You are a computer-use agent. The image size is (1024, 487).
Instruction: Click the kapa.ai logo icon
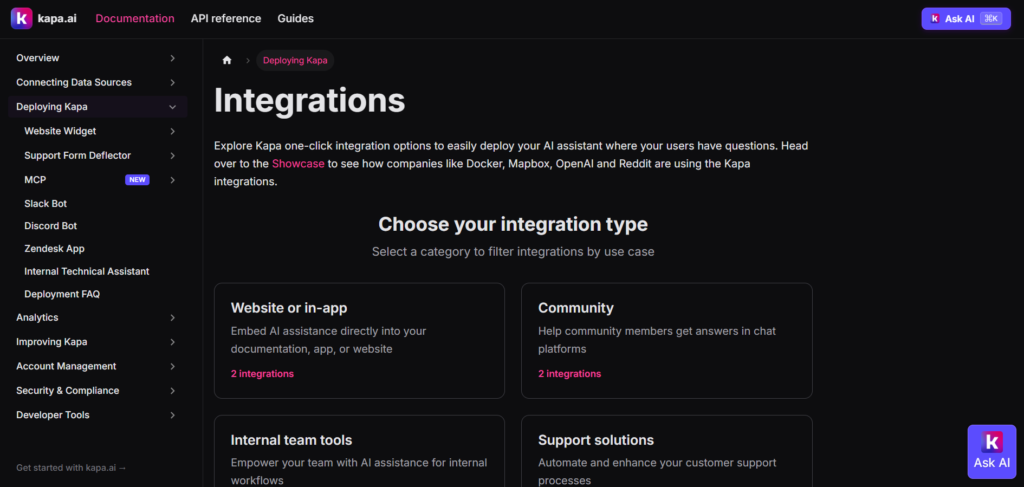[22, 18]
